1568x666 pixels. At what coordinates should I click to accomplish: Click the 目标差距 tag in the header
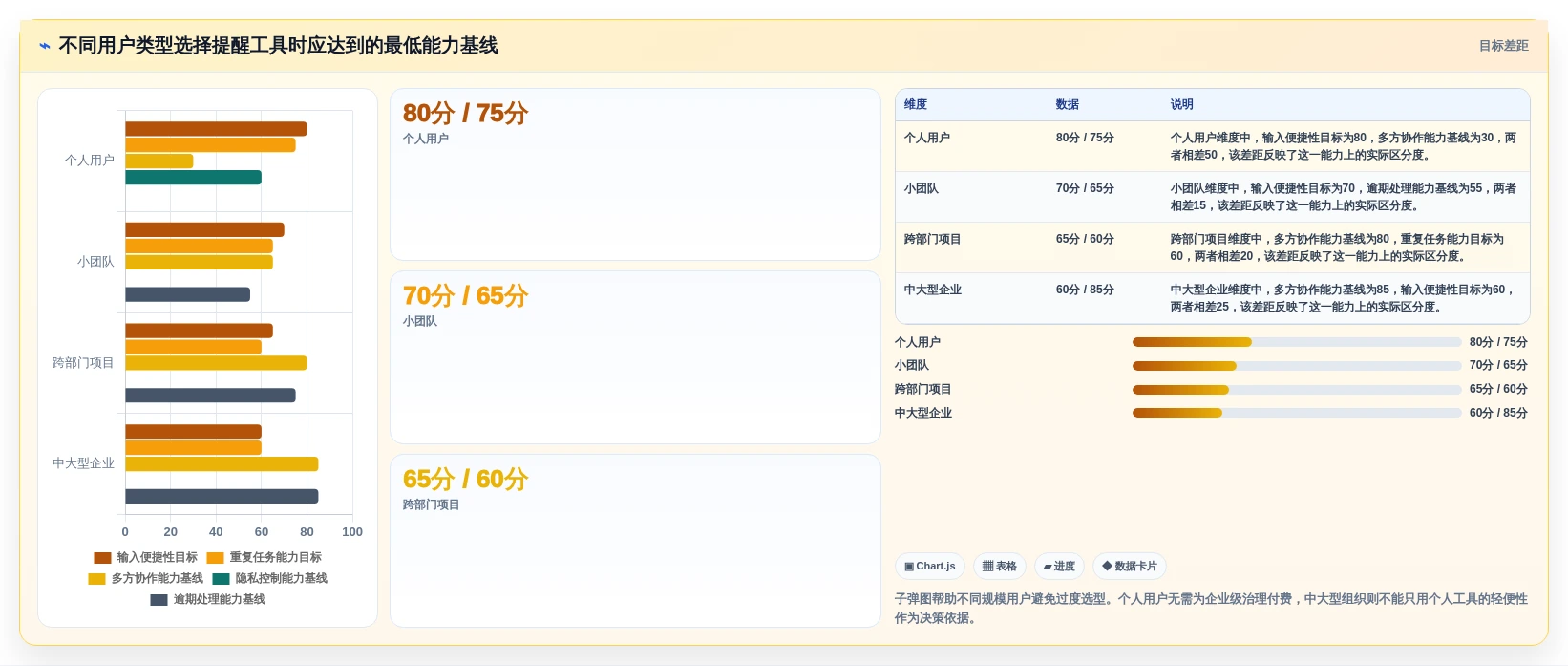[x=1503, y=46]
